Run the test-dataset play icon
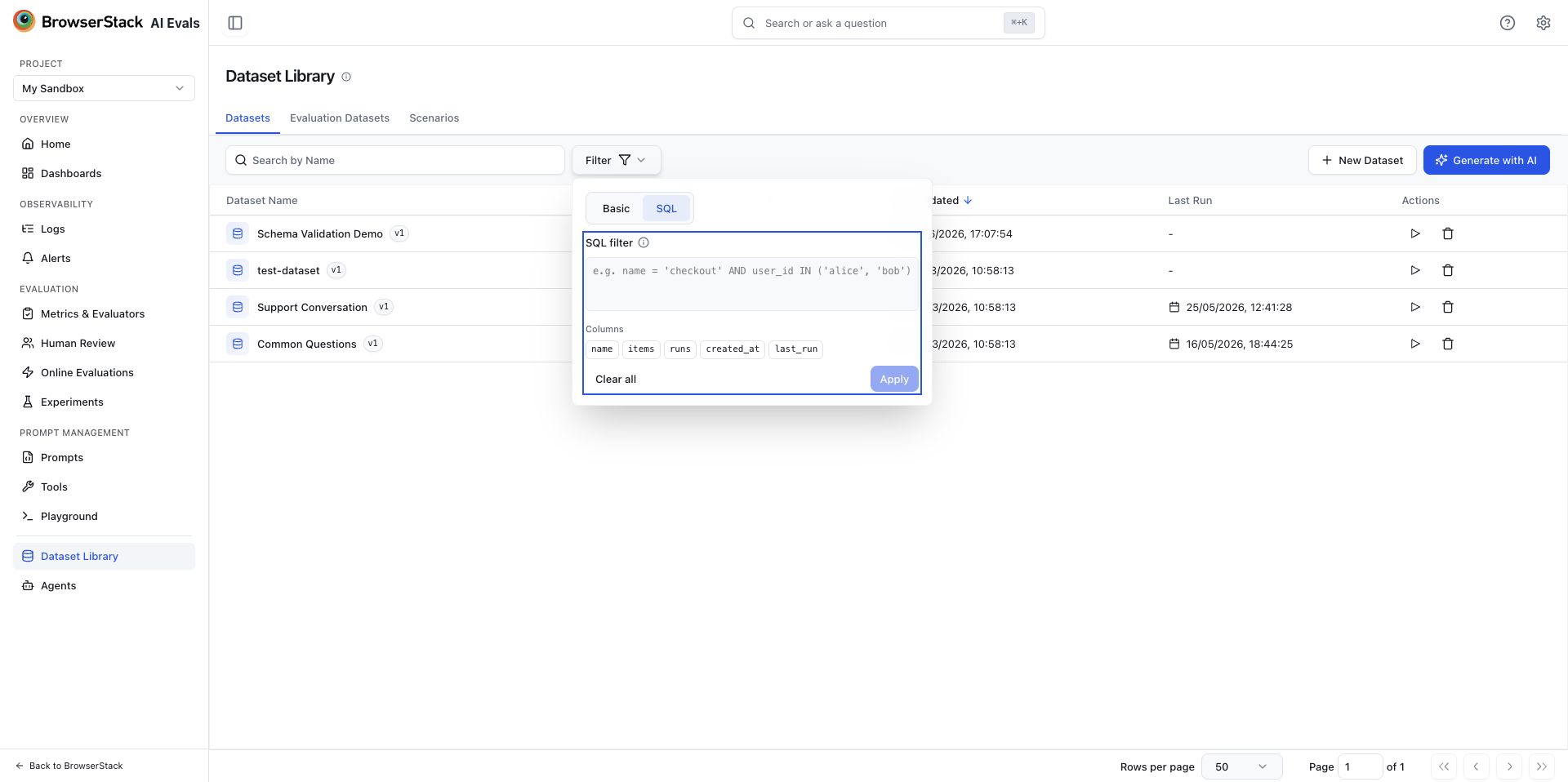This screenshot has width=1568, height=782. click(1415, 270)
